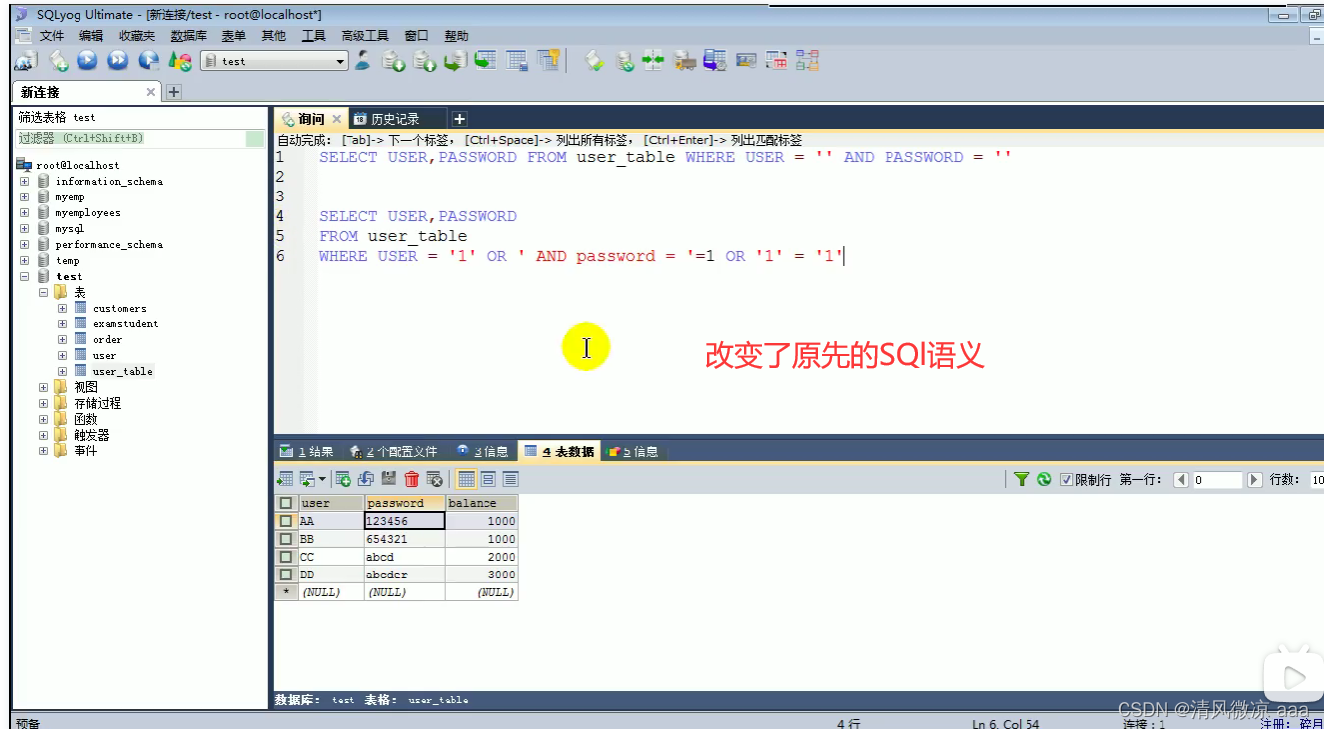The image size is (1324, 729).
Task: Switch to grid view icon
Action: (x=466, y=479)
